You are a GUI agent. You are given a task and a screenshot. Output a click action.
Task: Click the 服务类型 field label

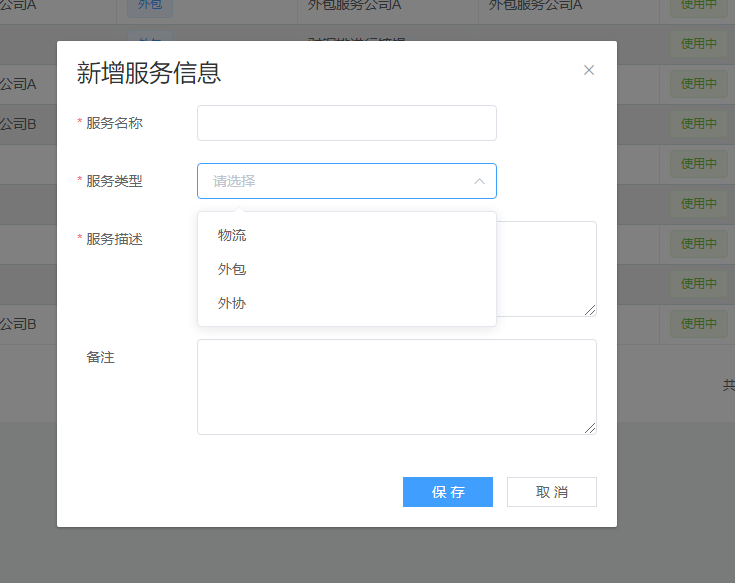114,181
